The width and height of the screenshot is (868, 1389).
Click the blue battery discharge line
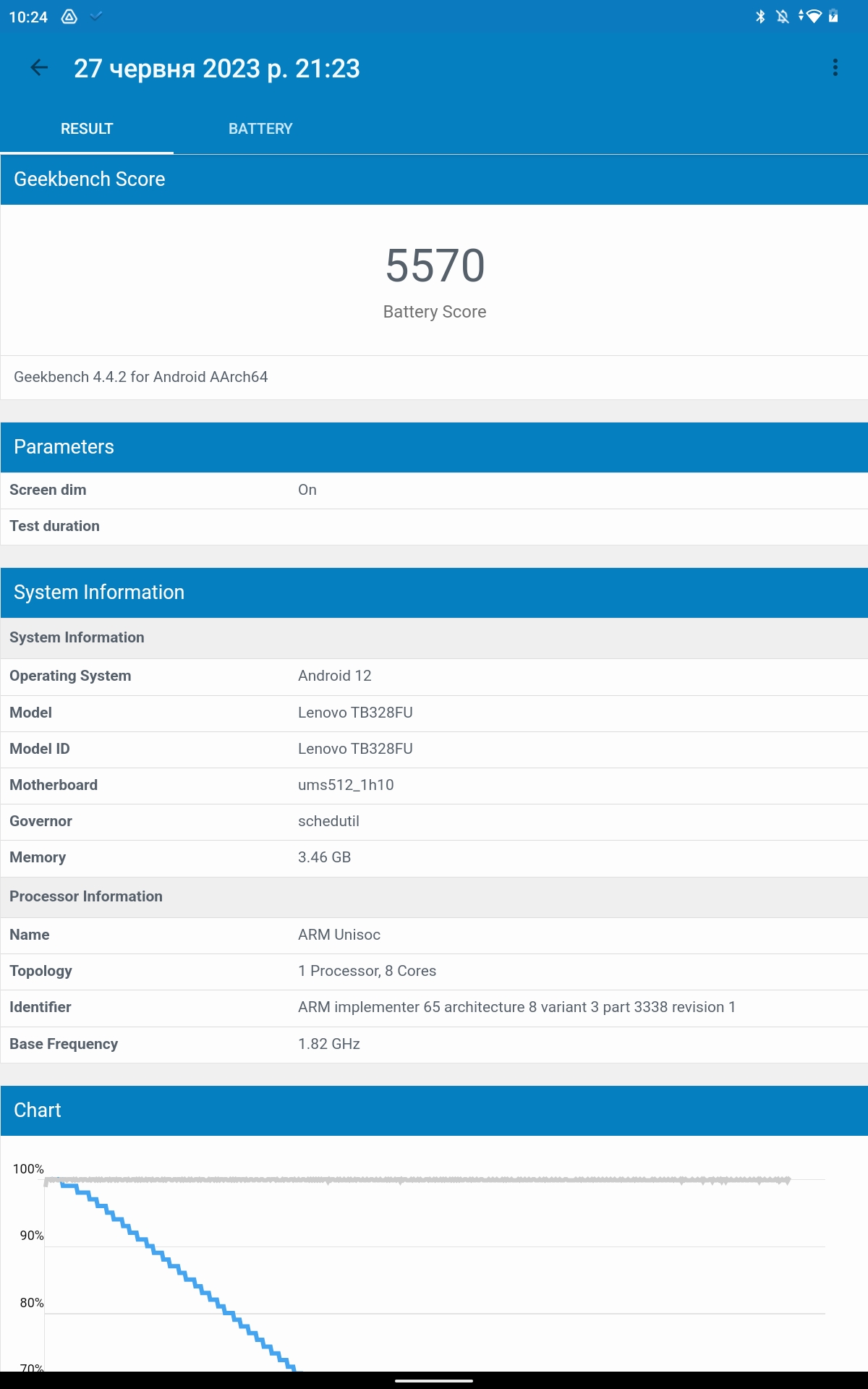click(x=182, y=1272)
